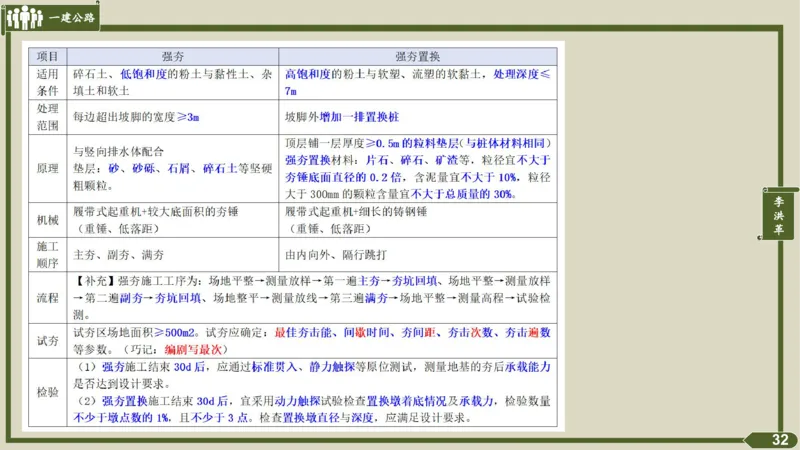Click the text '履带式起重机+细长的铸钢锤'
The width and height of the screenshot is (800, 450).
point(356,212)
